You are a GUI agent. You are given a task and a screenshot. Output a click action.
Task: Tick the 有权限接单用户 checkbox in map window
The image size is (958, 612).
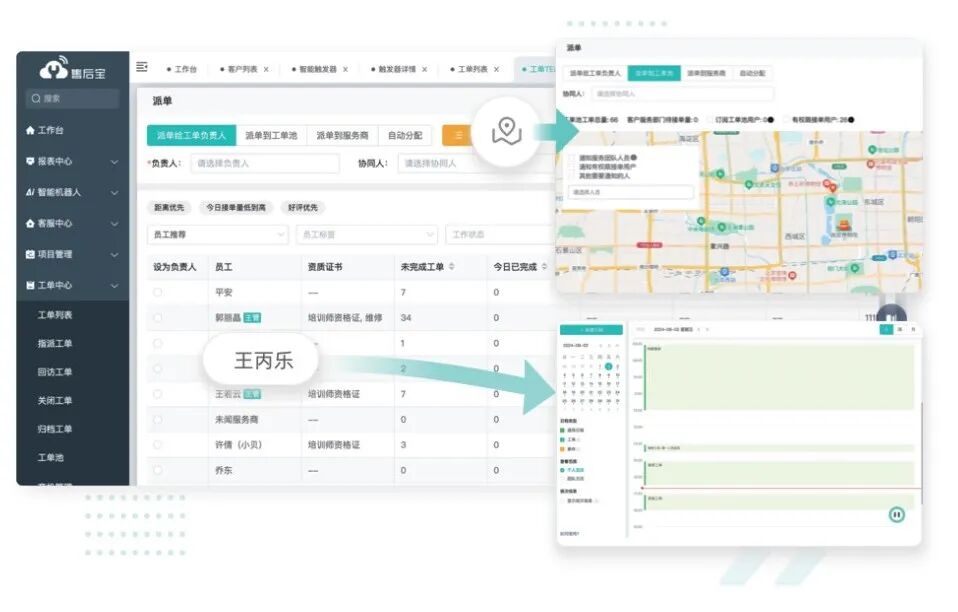787,120
